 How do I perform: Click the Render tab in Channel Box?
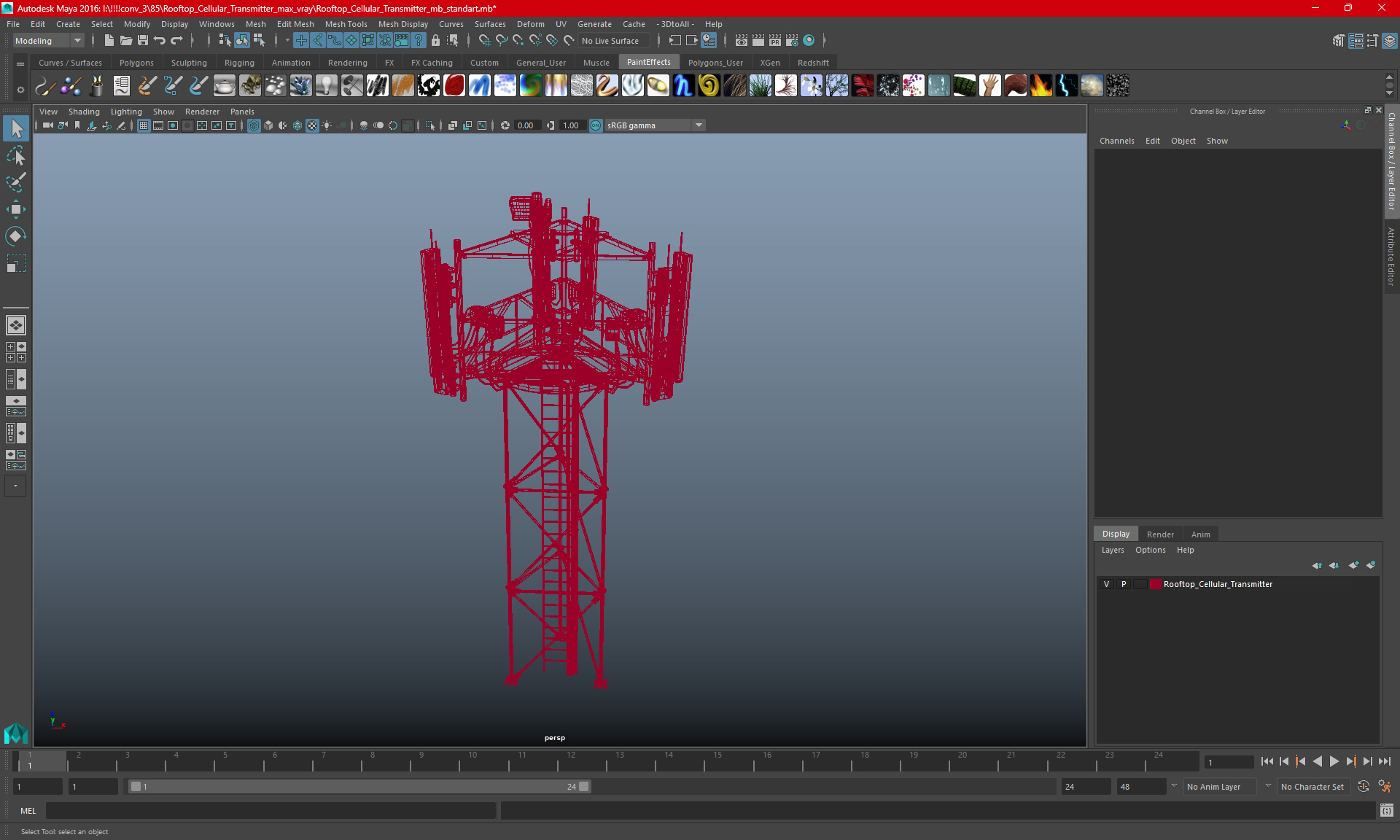tap(1158, 533)
